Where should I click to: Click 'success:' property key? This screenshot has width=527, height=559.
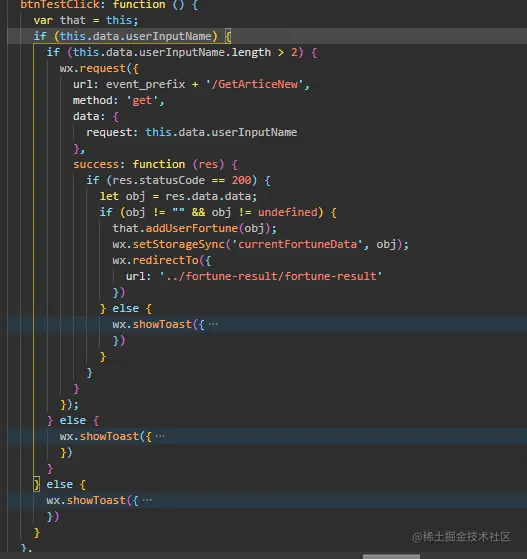(x=99, y=164)
